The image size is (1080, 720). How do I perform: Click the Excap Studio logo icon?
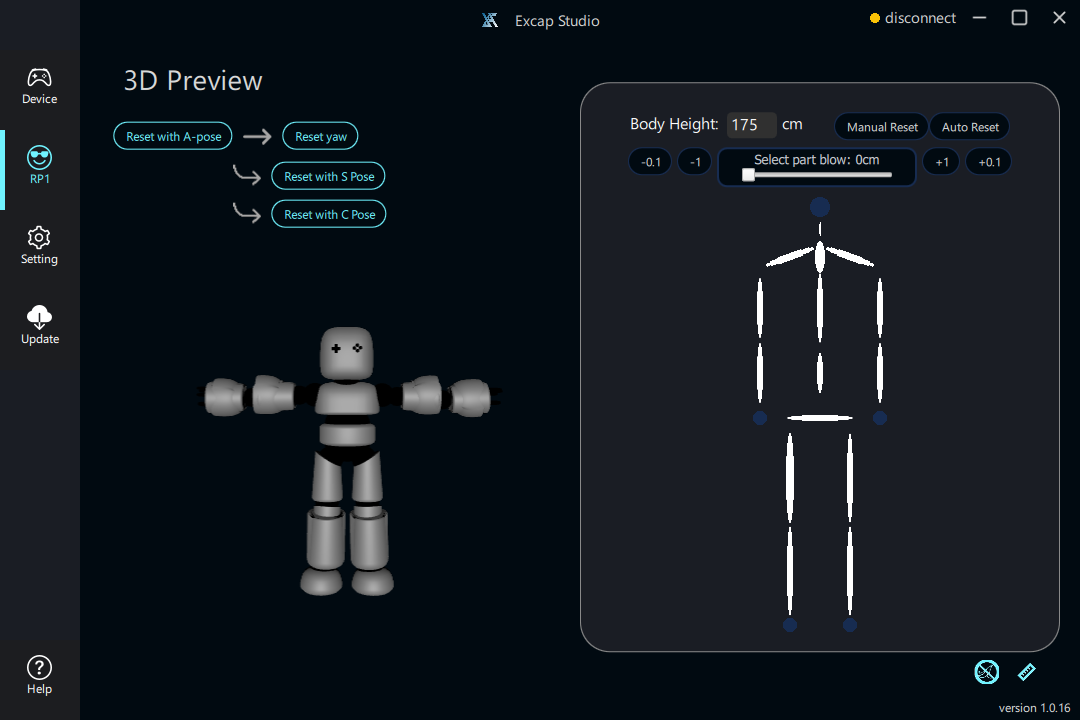(490, 20)
